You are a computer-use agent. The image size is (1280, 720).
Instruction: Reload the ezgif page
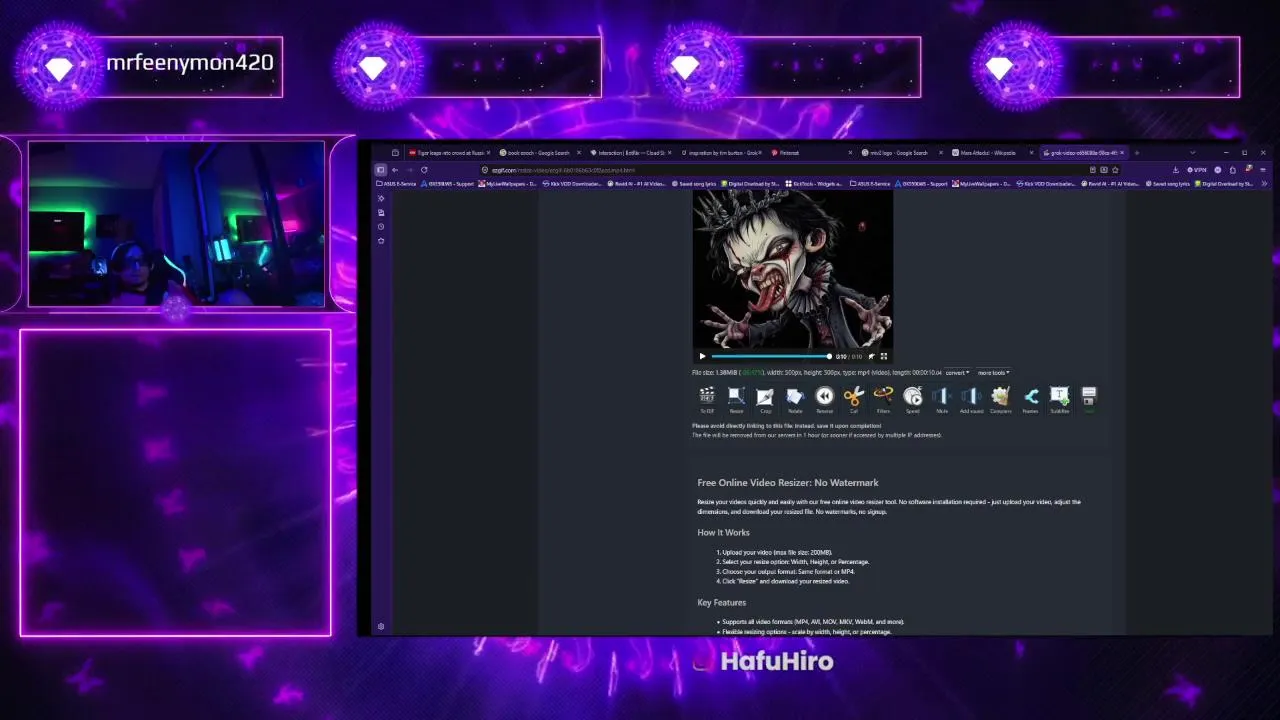[x=424, y=170]
